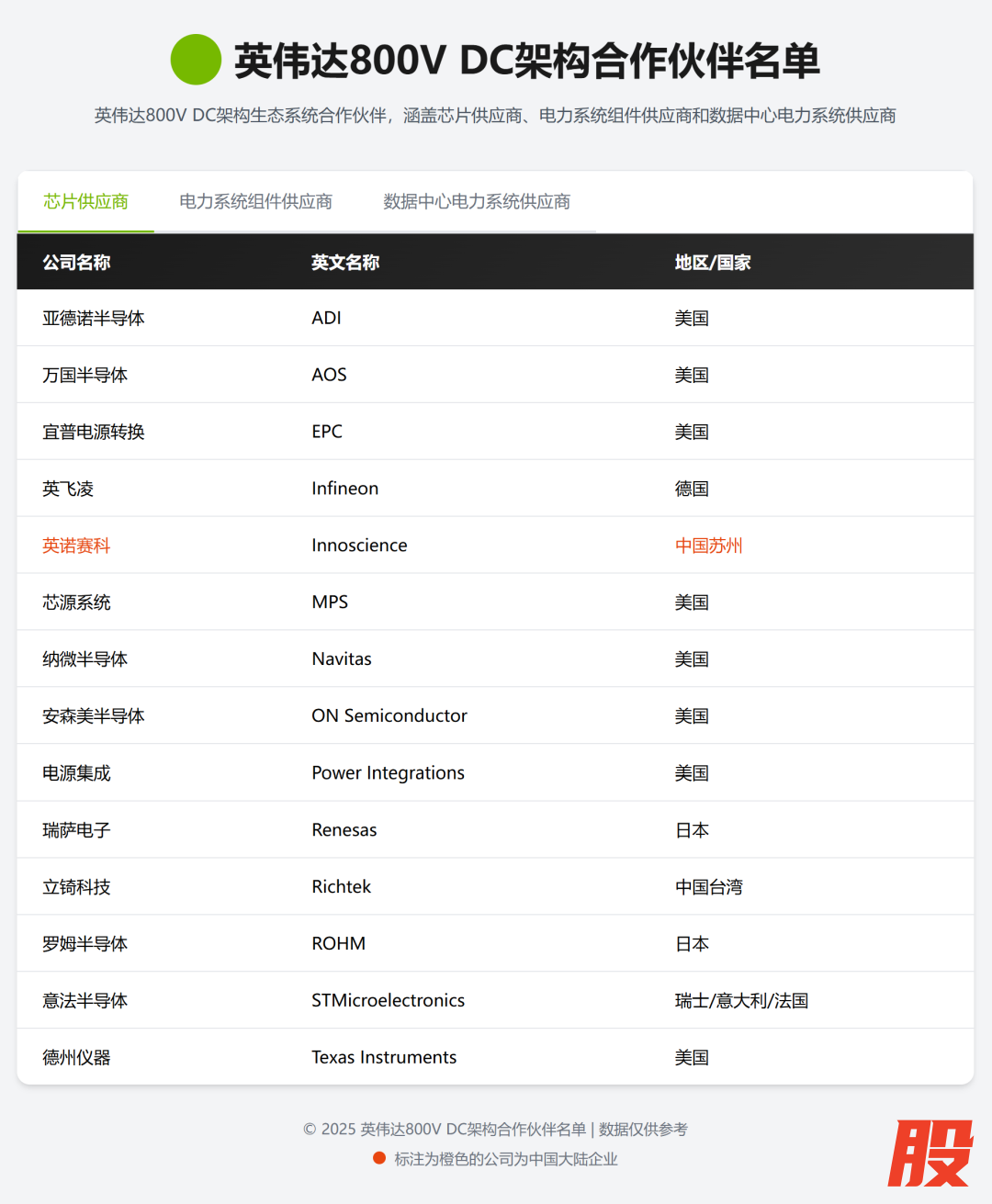The width and height of the screenshot is (992, 1204).
Task: Switch to the 芯片供应商 tab
Action: tap(85, 202)
